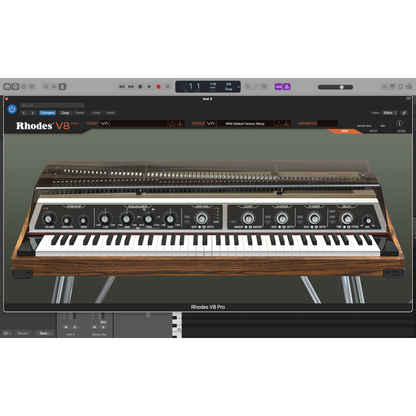Click the PRESET load icon
416x416 pixels.
click(180, 123)
